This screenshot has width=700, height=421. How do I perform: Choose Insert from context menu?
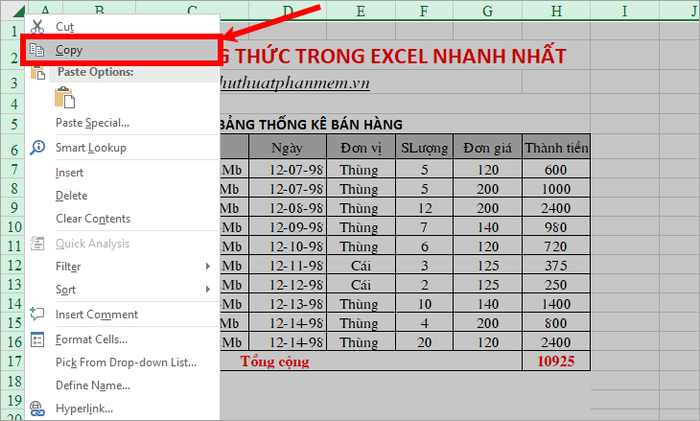(x=122, y=172)
